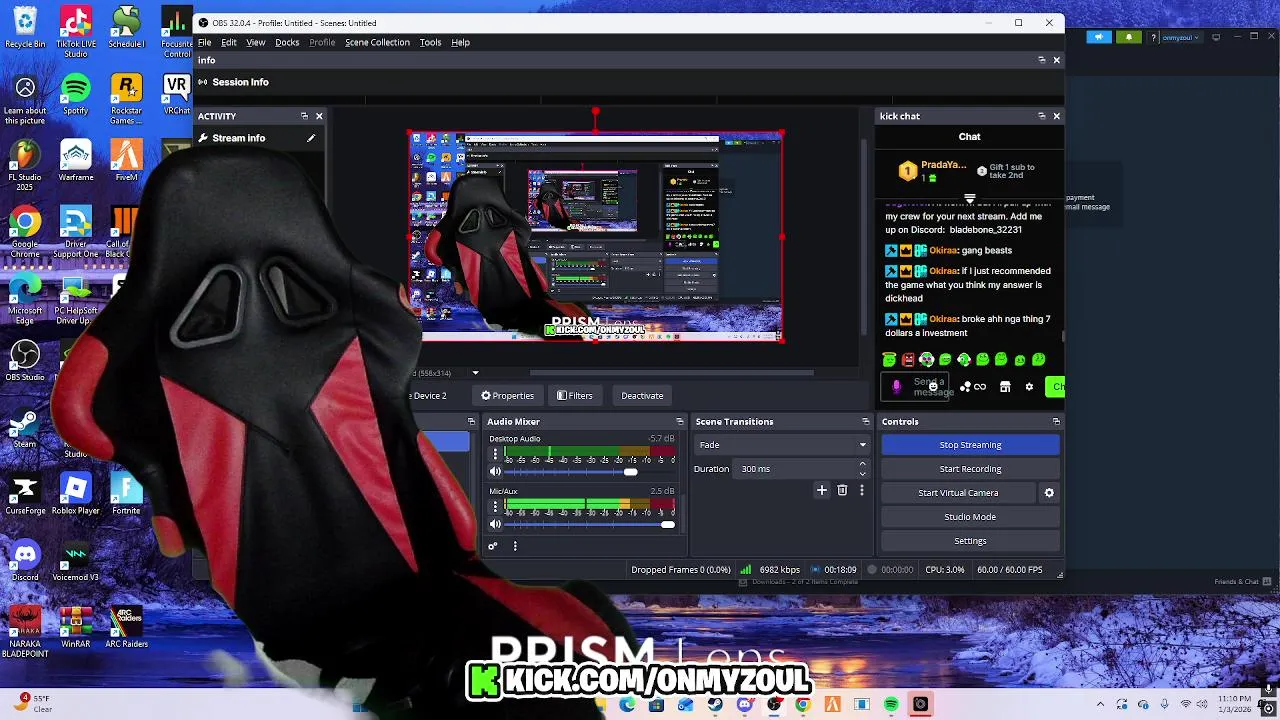This screenshot has width=1280, height=720.
Task: Click the Dropped Frames 0 (0.0%) status
Action: tap(681, 570)
